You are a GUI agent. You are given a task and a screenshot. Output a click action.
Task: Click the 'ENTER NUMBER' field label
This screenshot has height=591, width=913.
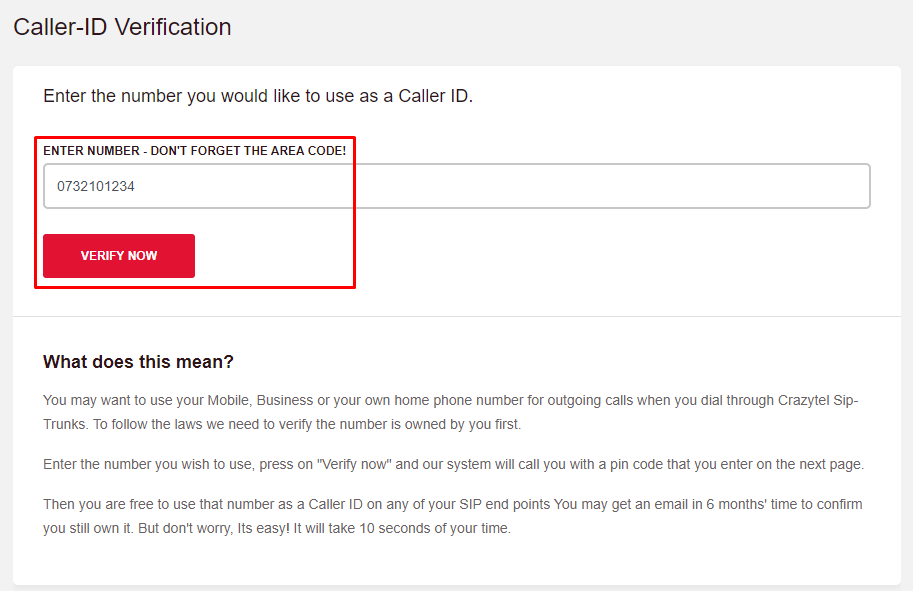pyautogui.click(x=194, y=150)
